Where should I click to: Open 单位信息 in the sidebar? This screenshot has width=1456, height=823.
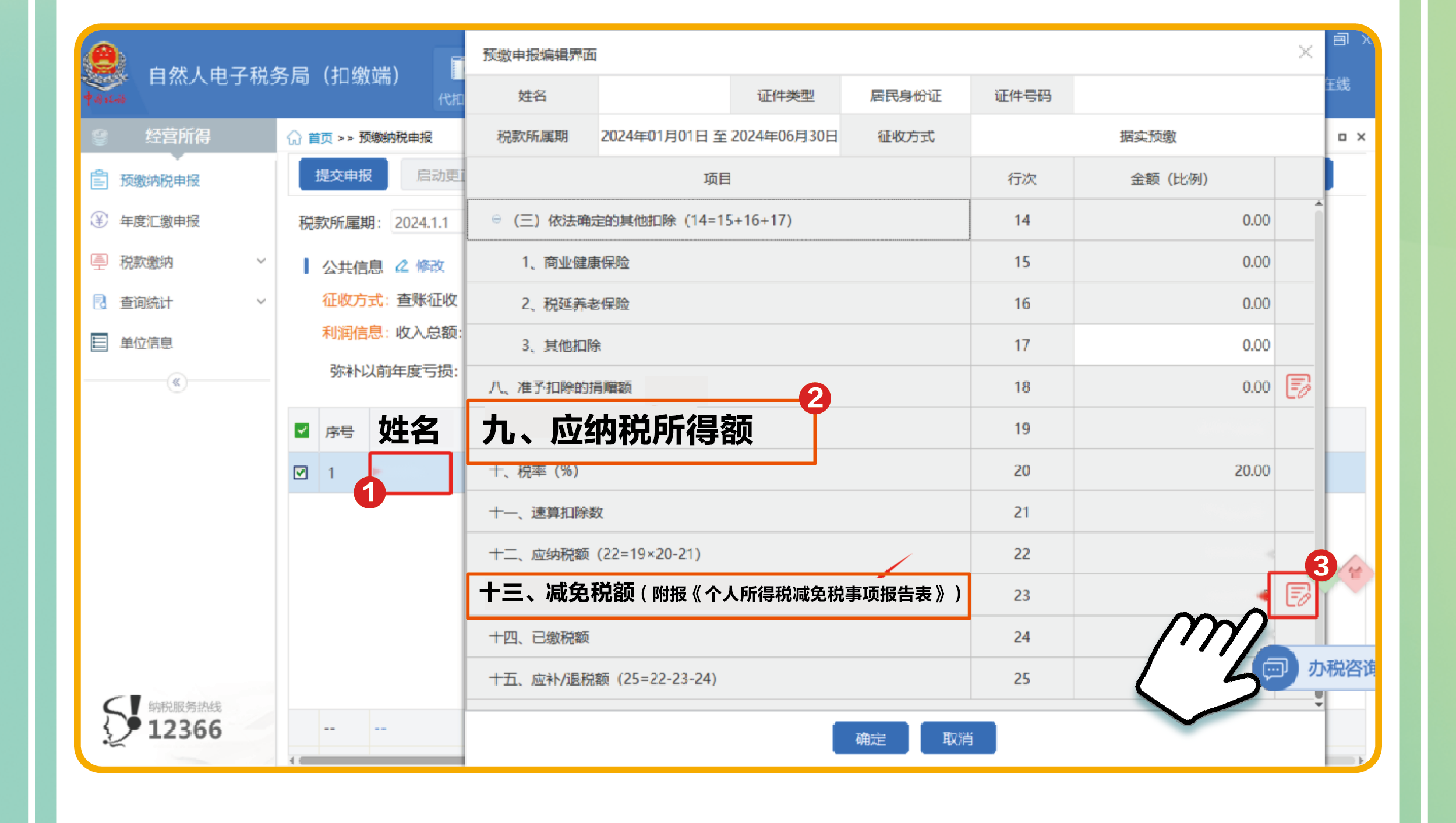(x=146, y=343)
